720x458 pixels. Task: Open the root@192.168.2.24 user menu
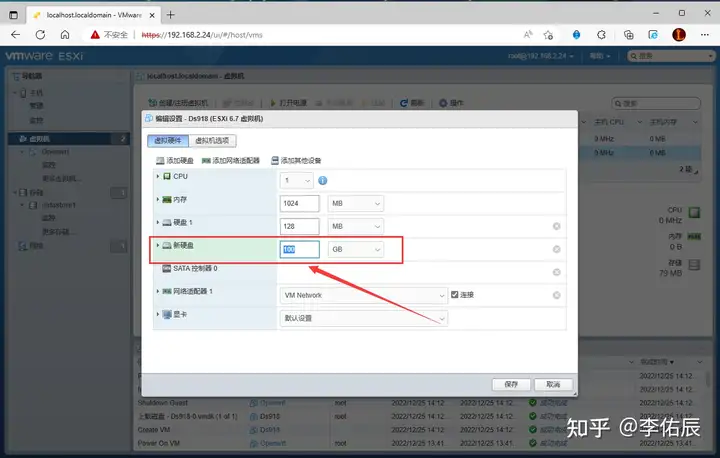pyautogui.click(x=541, y=56)
